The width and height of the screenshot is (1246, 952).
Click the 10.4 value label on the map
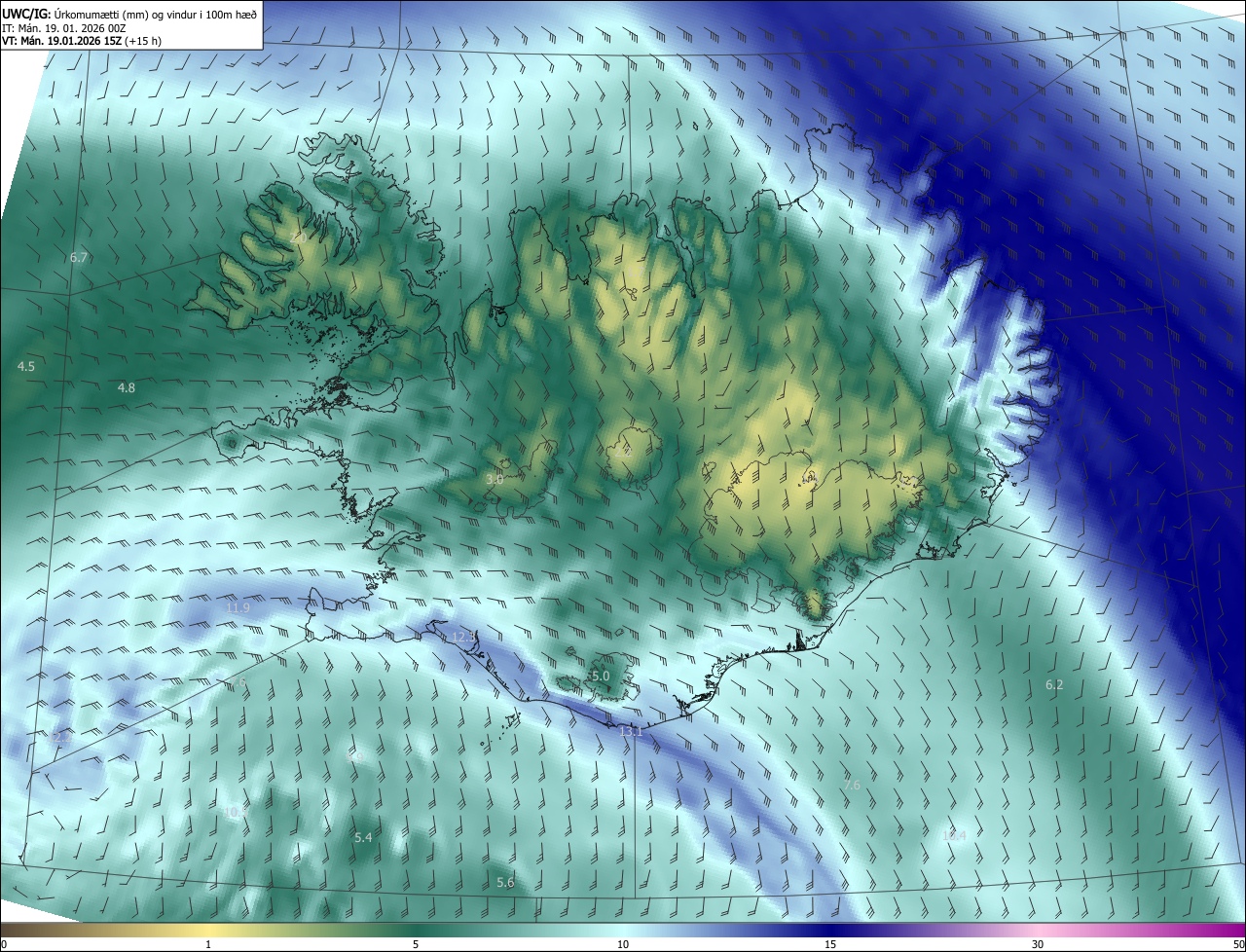pyautogui.click(x=954, y=836)
